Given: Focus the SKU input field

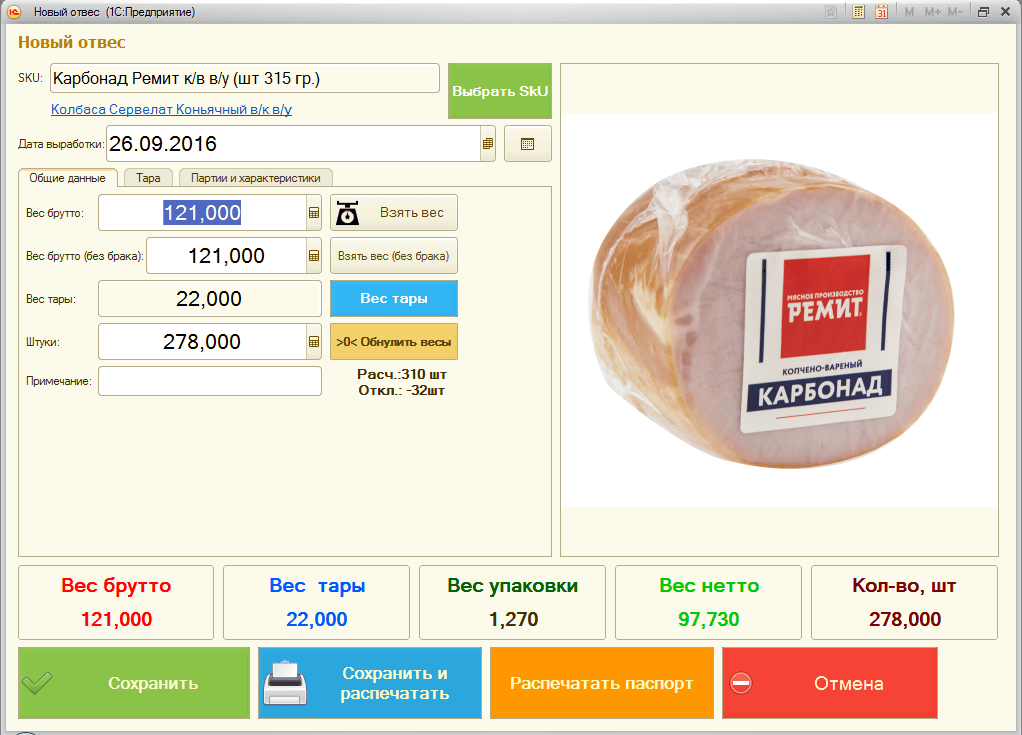Looking at the screenshot, I should click(244, 78).
